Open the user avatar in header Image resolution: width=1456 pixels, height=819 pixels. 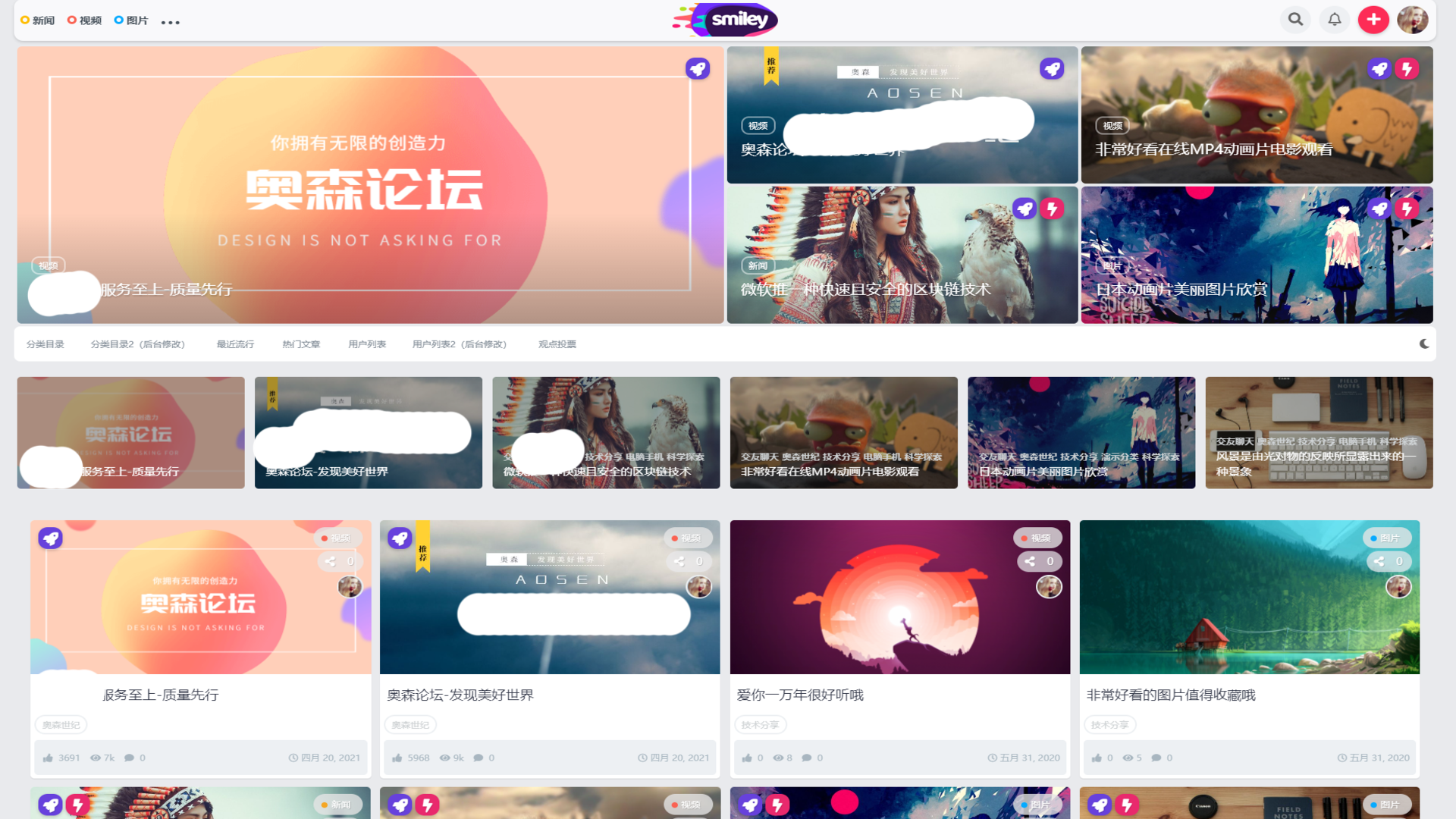coord(1412,20)
